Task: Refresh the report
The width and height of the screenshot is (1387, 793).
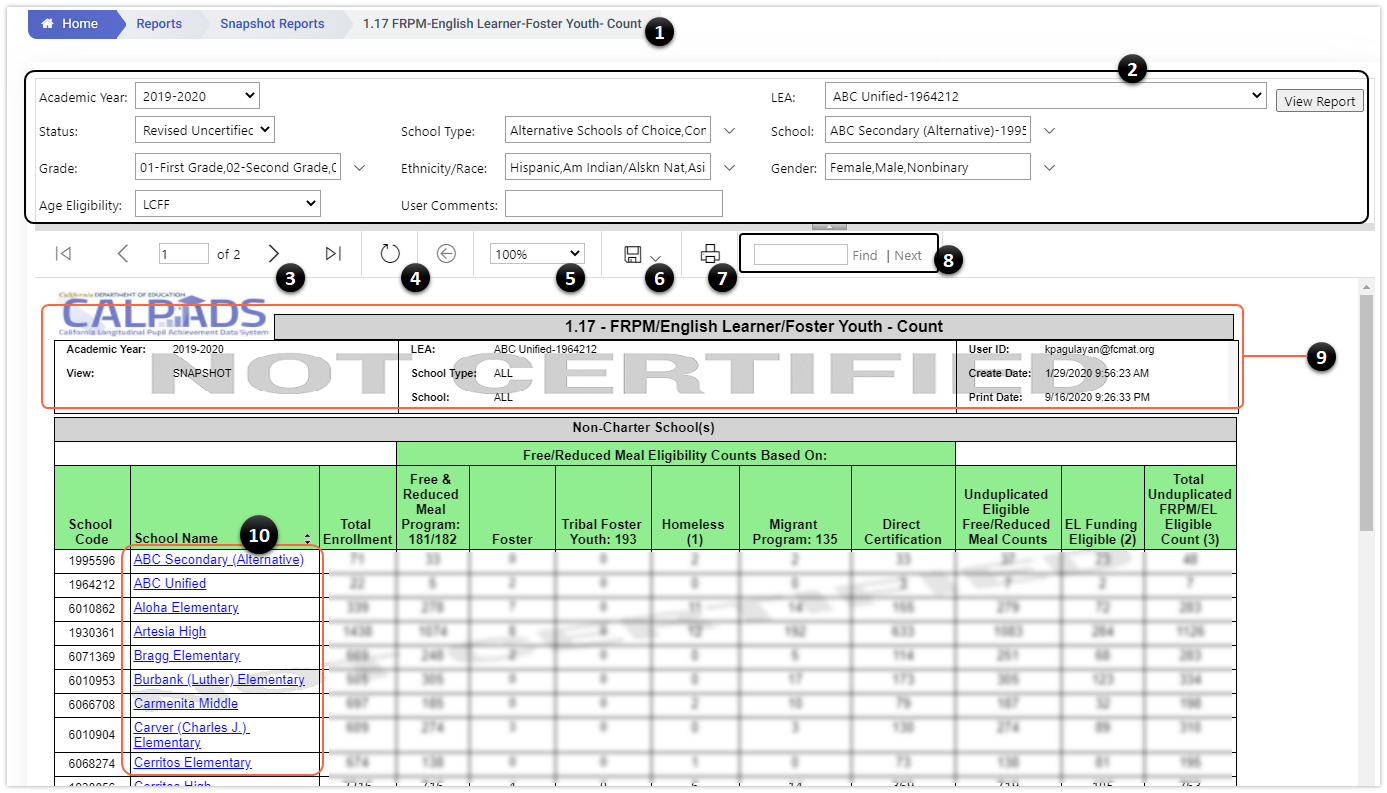Action: 390,254
